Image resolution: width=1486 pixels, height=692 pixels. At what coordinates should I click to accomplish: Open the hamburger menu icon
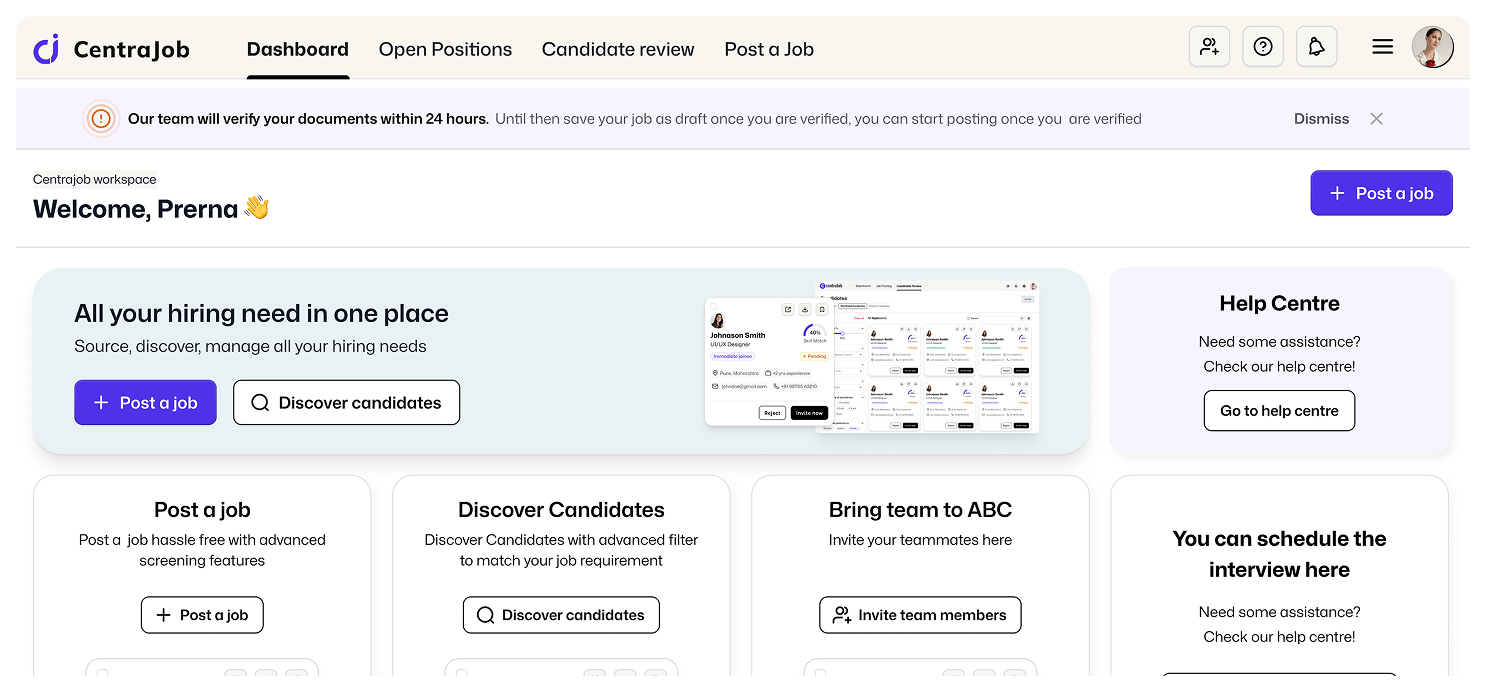click(1382, 47)
